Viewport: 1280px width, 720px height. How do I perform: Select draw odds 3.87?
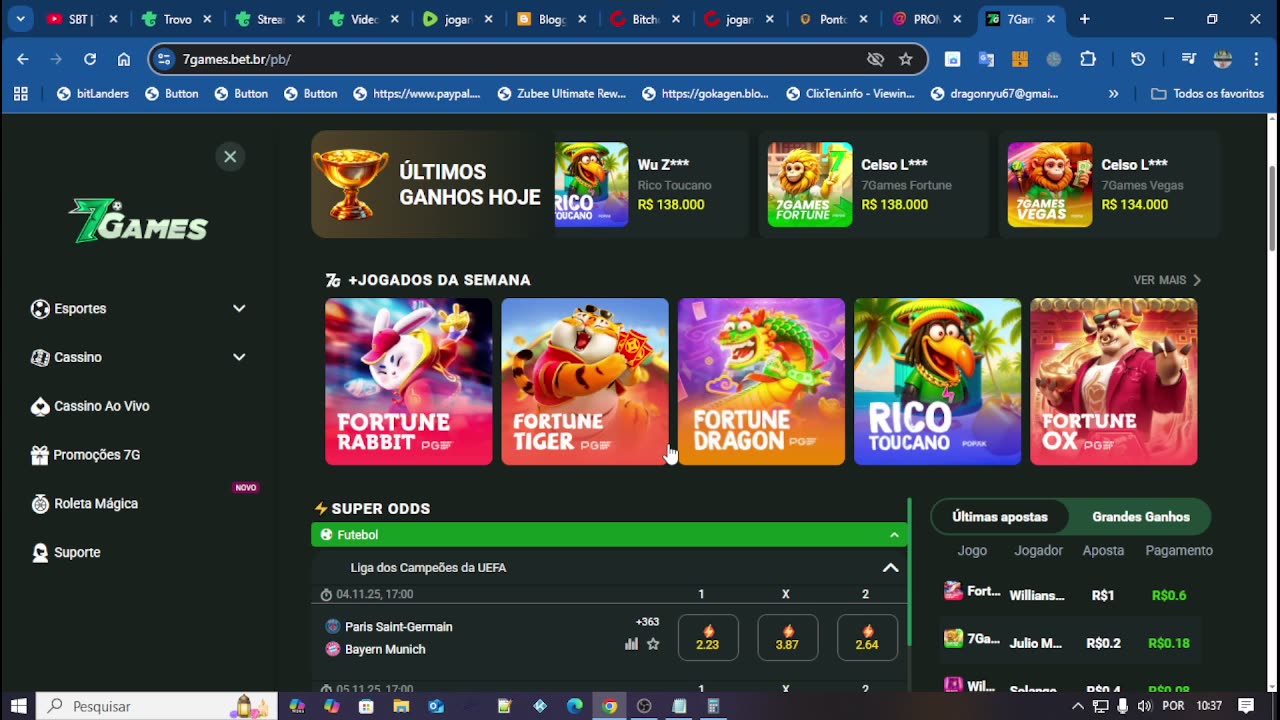point(787,637)
